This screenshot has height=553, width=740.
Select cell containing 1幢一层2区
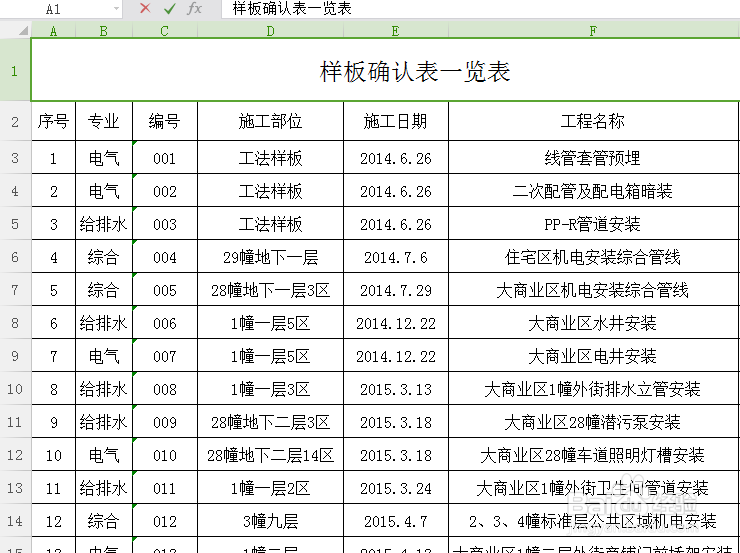pyautogui.click(x=270, y=488)
